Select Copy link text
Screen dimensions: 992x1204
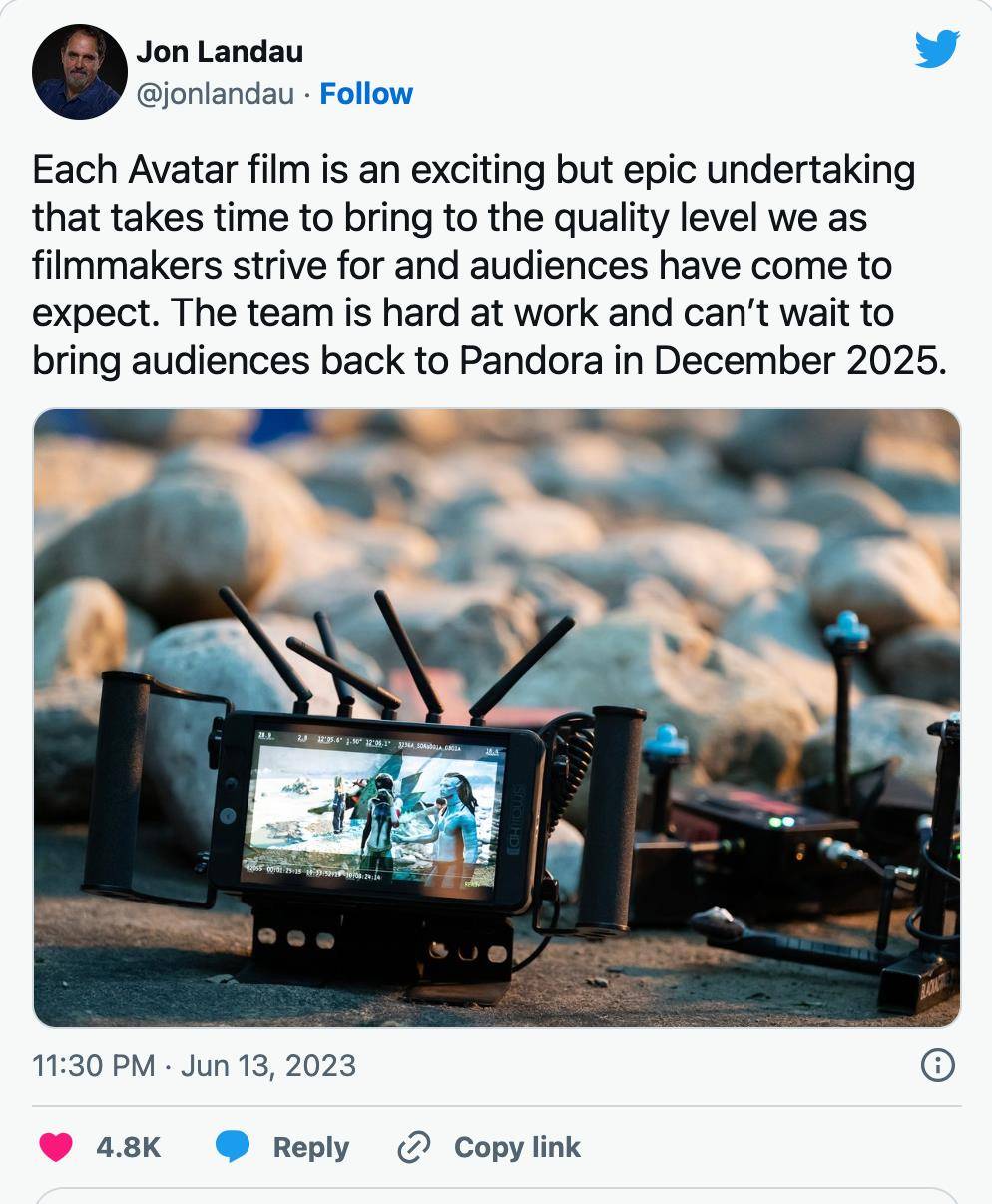tap(517, 1147)
